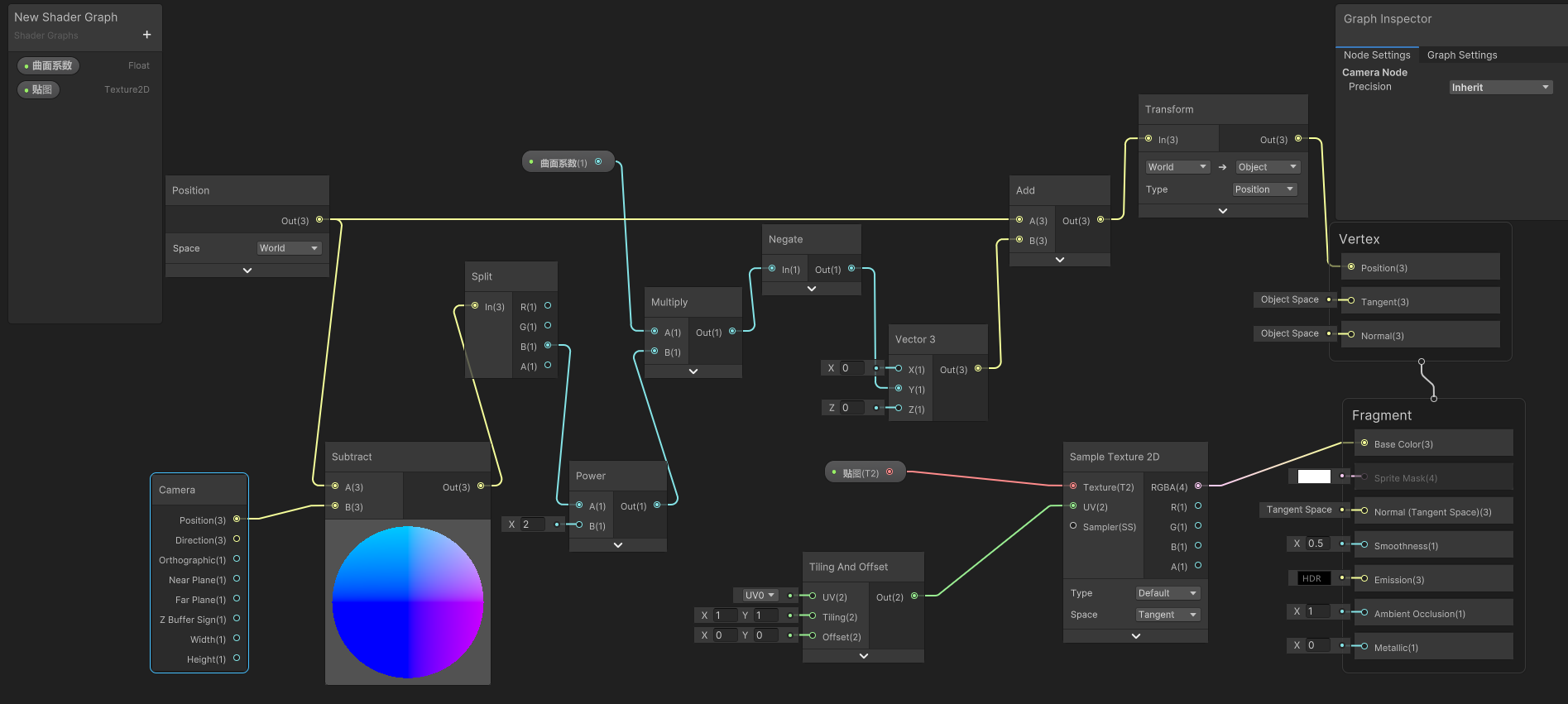Image resolution: width=1568 pixels, height=704 pixels.
Task: Click Fragment Smoothness(1) input port
Action: pyautogui.click(x=1364, y=545)
